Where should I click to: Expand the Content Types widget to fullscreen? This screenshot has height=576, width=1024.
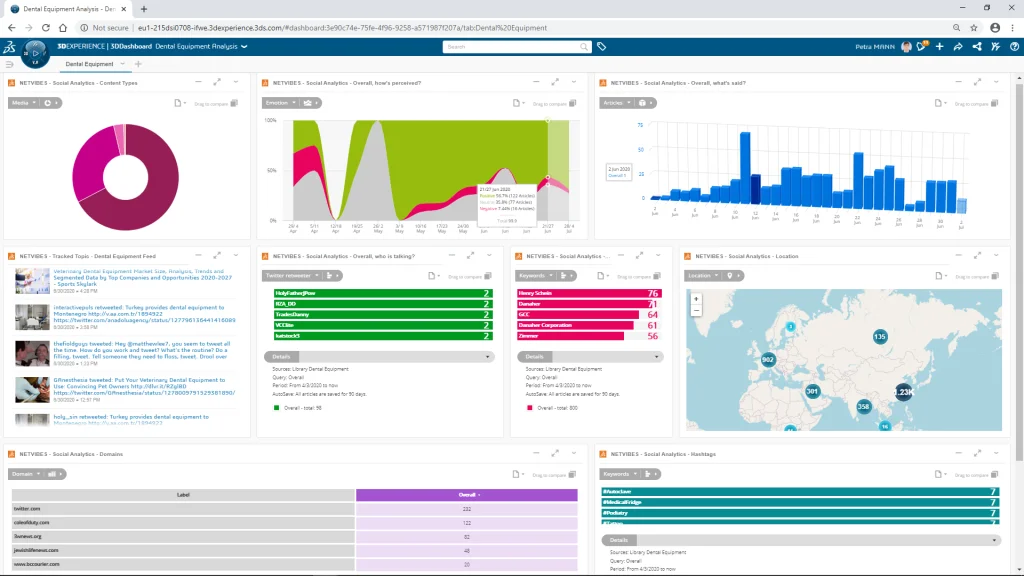[x=217, y=82]
